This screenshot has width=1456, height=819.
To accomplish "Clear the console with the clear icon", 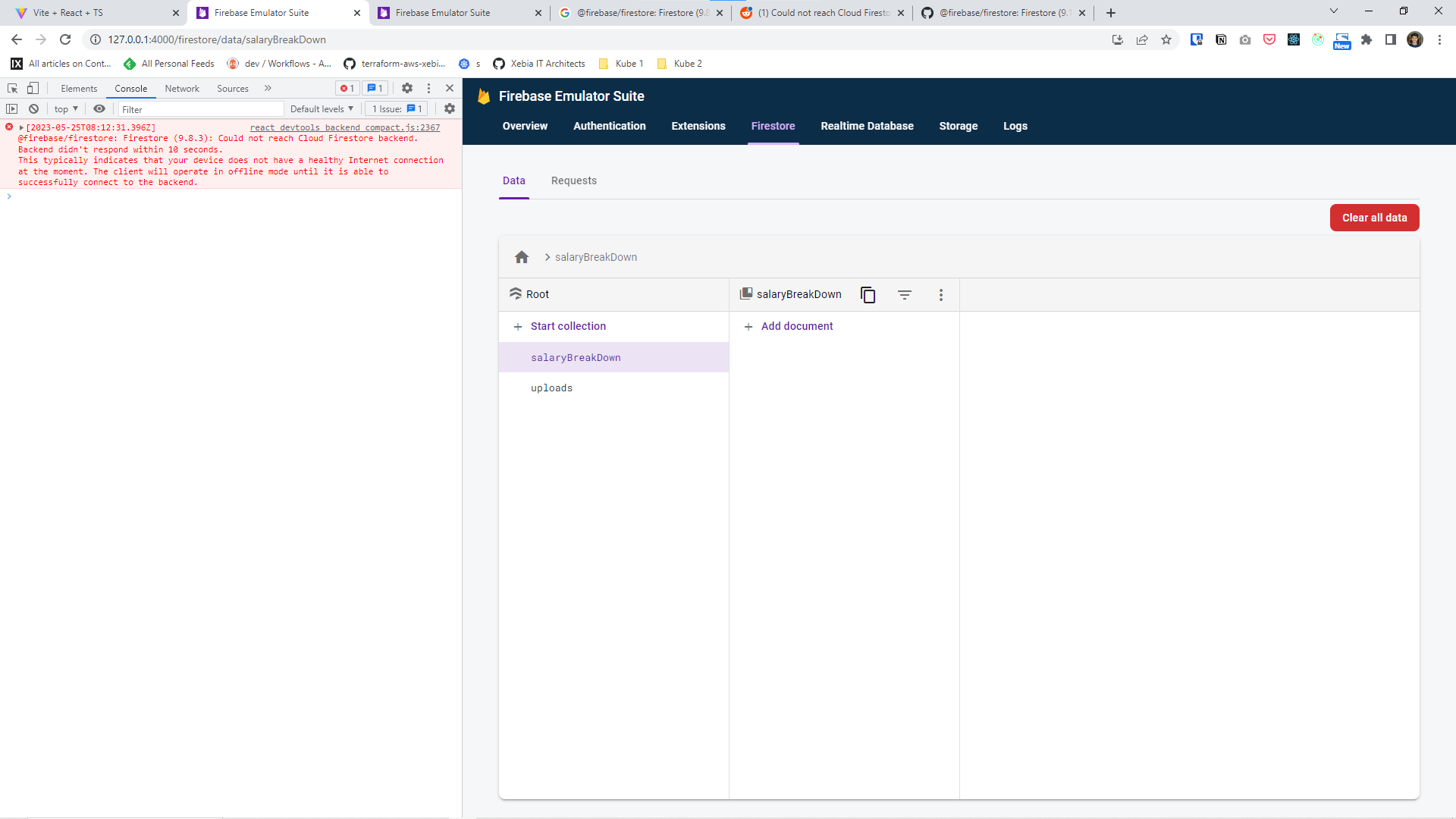I will (x=33, y=109).
